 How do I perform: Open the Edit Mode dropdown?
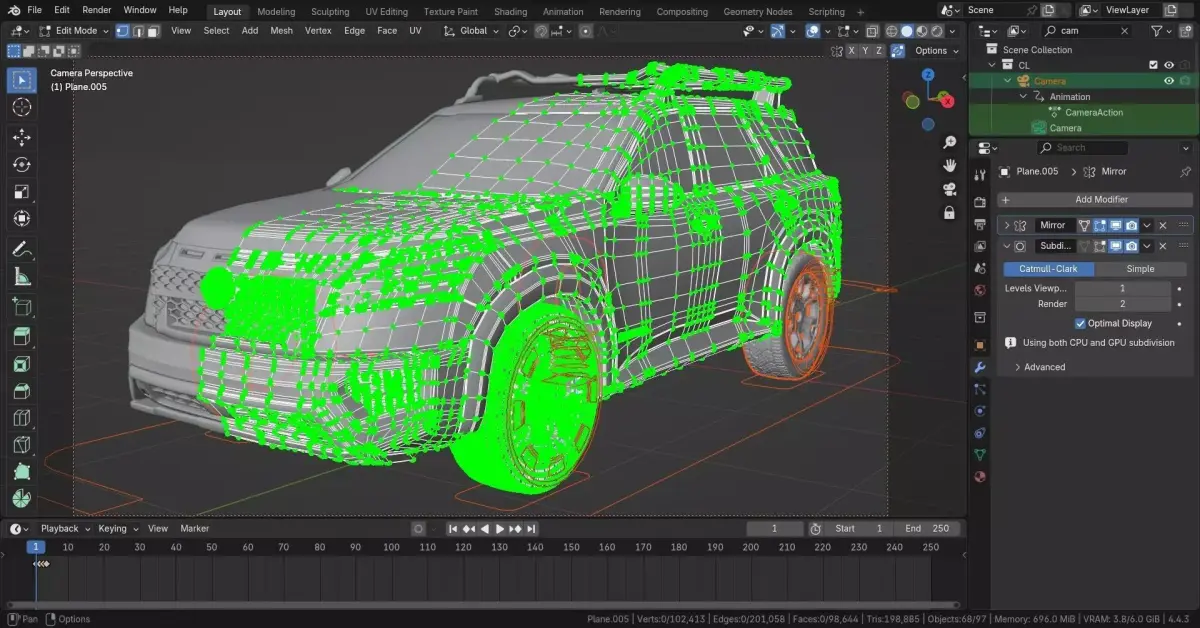pyautogui.click(x=75, y=31)
